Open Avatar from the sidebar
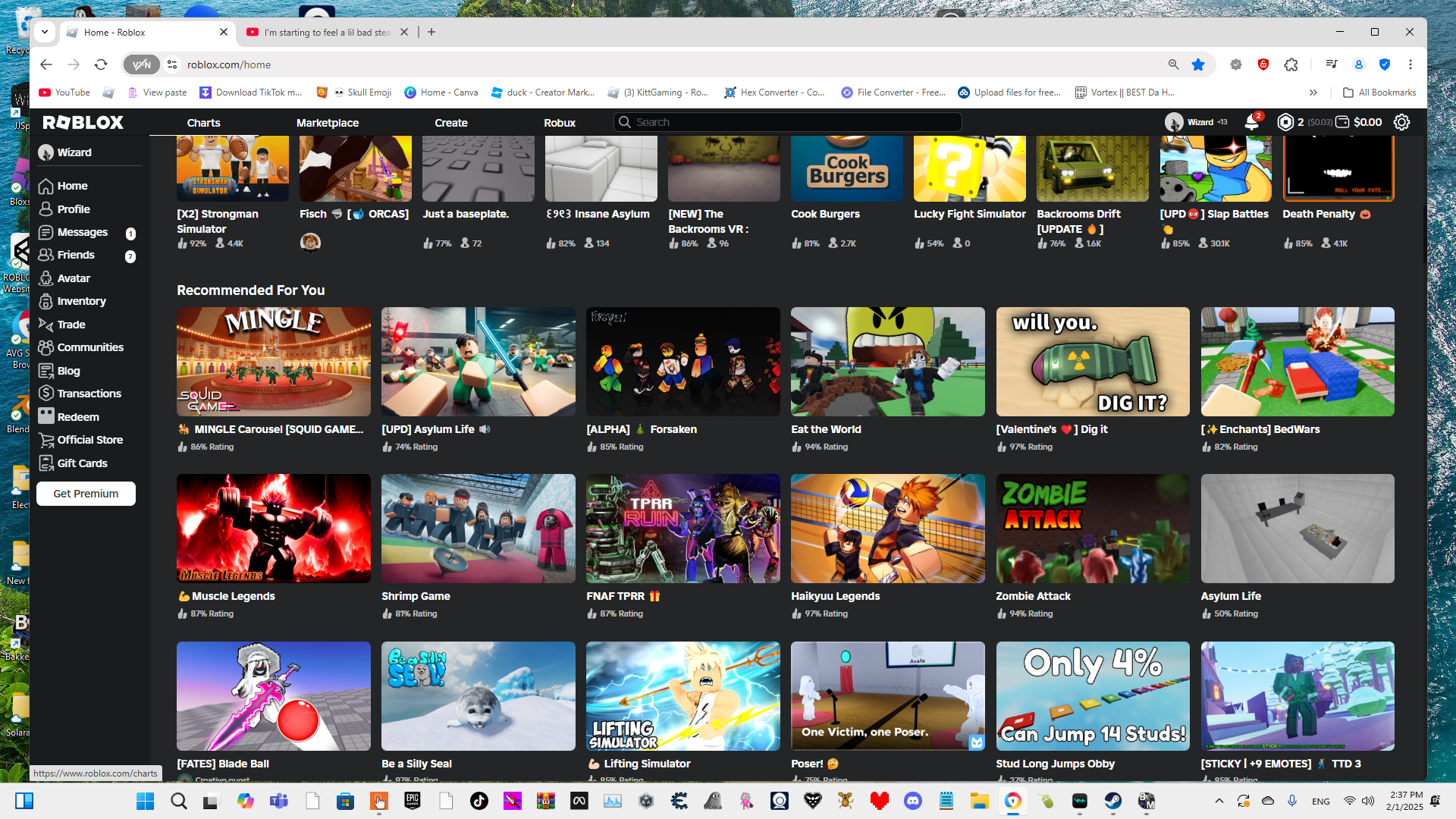 (x=74, y=278)
